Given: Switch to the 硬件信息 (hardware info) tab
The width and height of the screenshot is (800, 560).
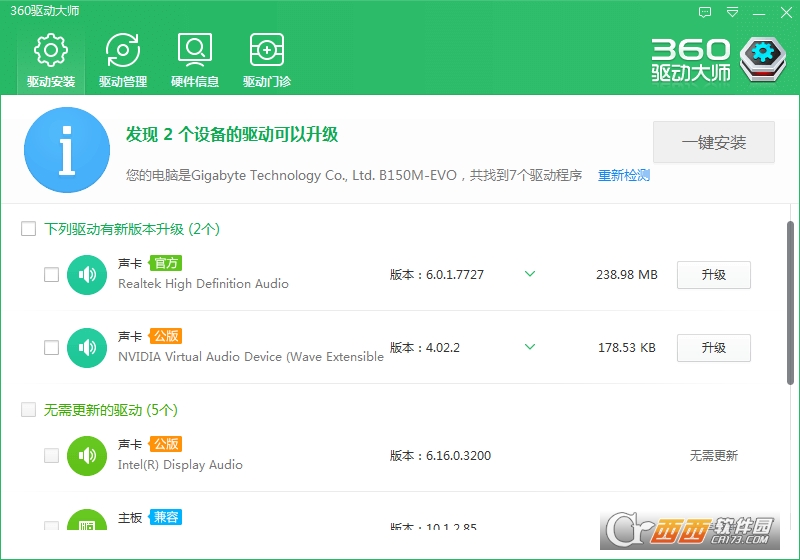Looking at the screenshot, I should point(195,60).
